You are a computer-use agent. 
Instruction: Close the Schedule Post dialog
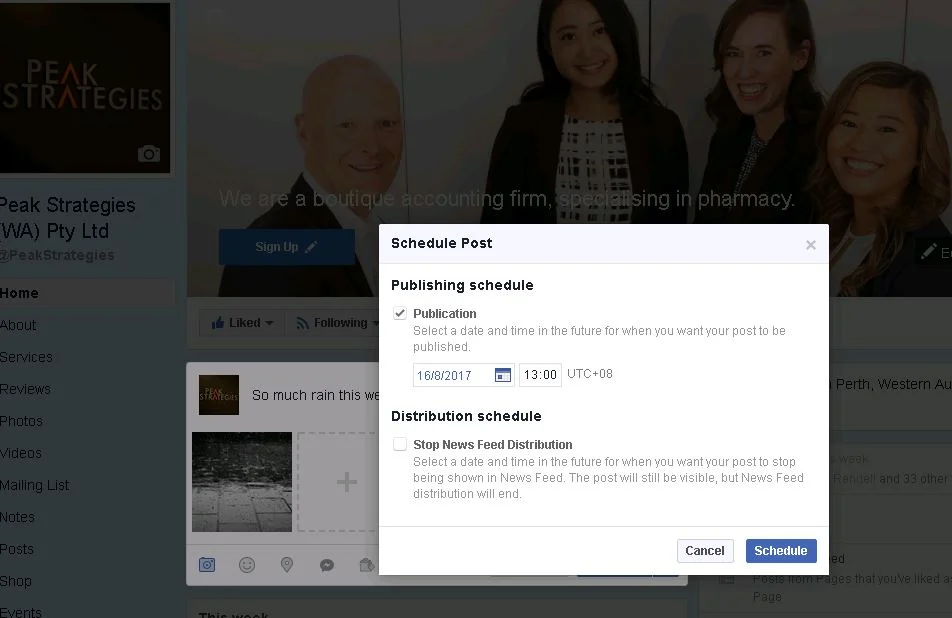[811, 245]
